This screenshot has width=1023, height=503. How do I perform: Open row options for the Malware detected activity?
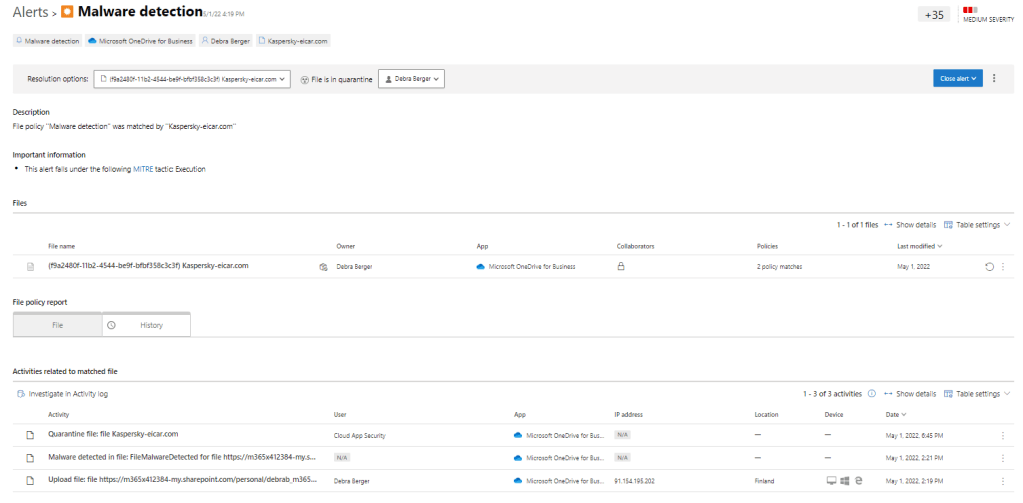click(1002, 458)
